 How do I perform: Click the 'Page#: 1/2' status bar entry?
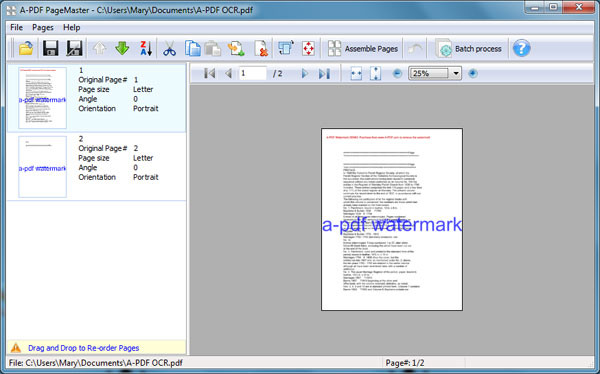405,363
